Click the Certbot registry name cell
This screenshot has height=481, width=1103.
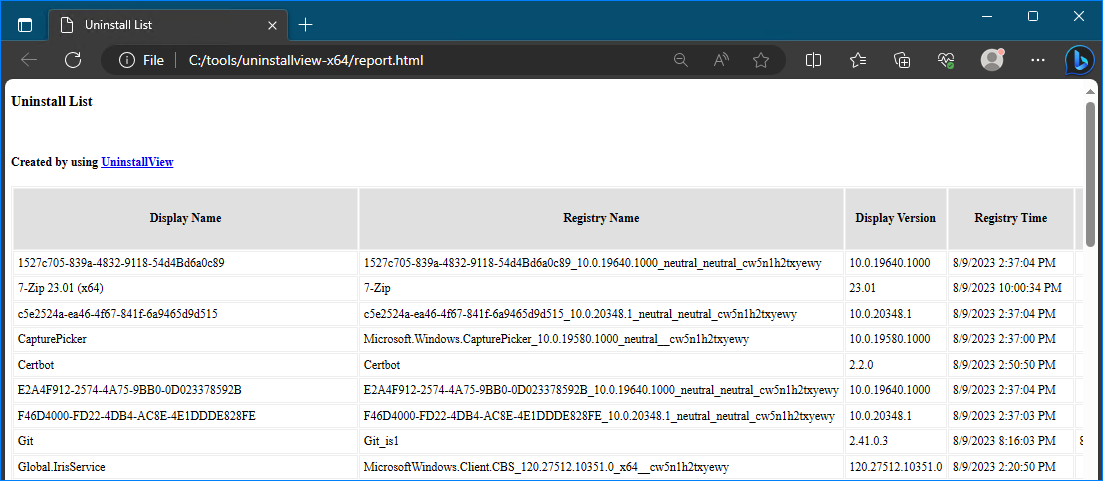601,365
